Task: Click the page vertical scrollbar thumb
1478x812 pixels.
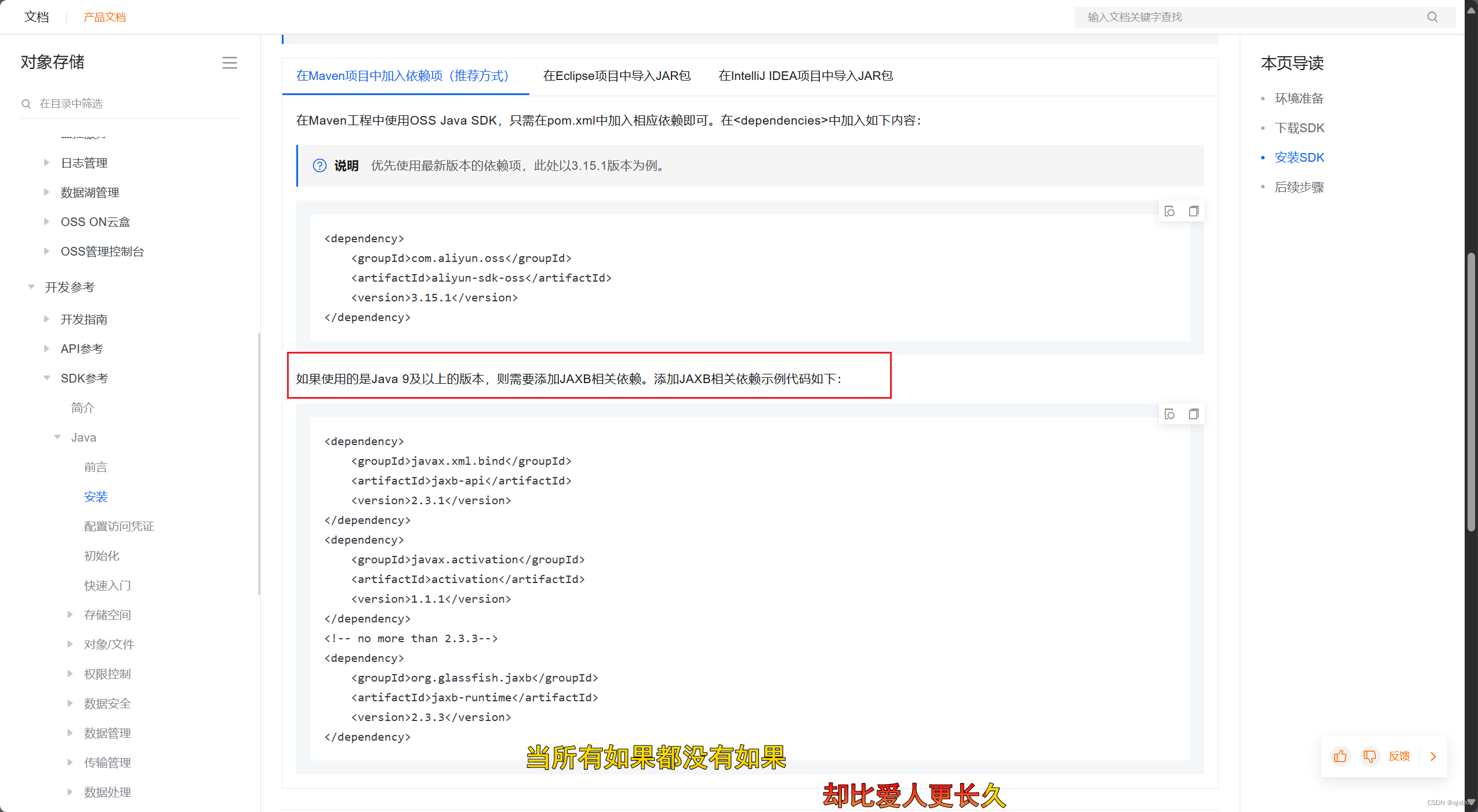Action: pyautogui.click(x=1471, y=392)
